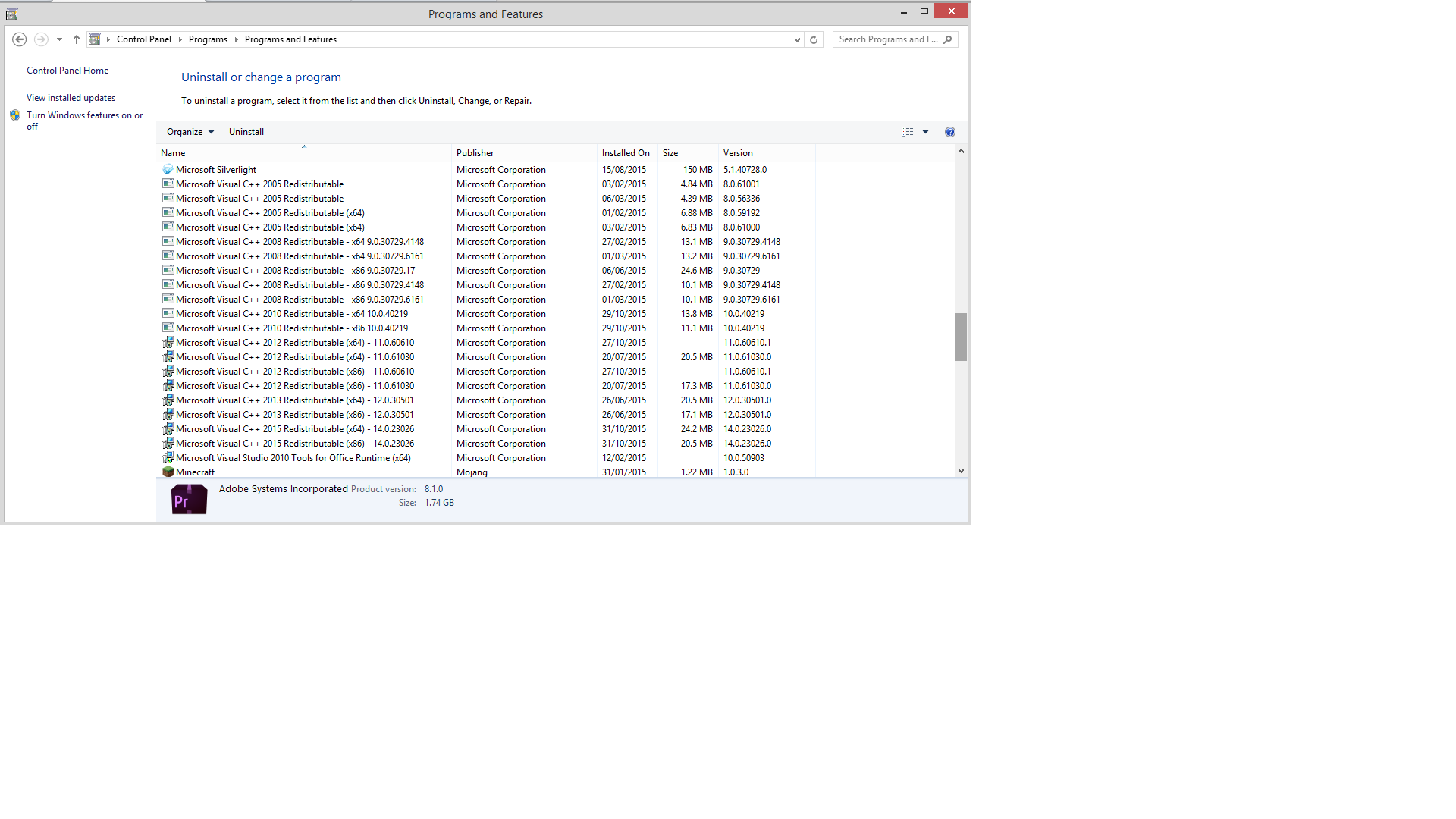
Task: Click the Uninstall toolbar button
Action: [246, 132]
